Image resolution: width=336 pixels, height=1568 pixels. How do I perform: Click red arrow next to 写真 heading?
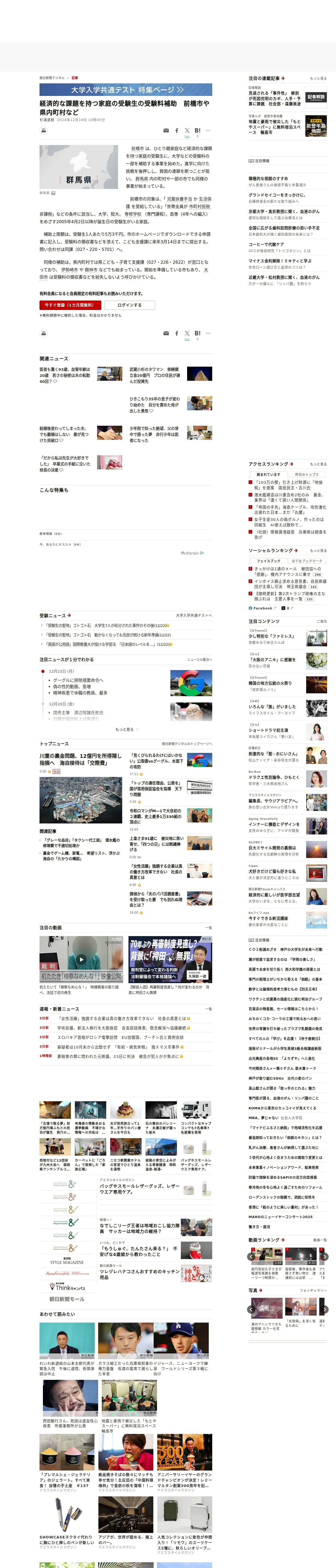261,1290
